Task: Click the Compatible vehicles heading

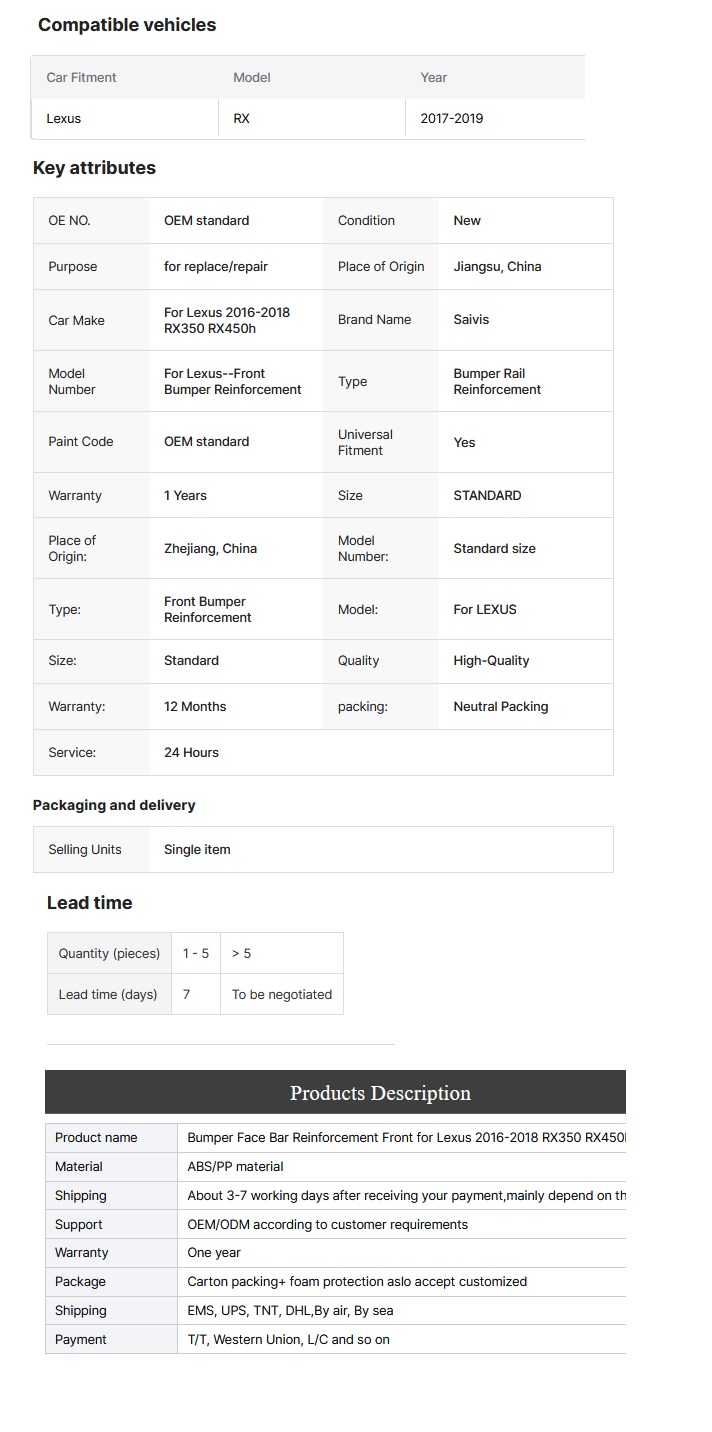Action: 127,25
